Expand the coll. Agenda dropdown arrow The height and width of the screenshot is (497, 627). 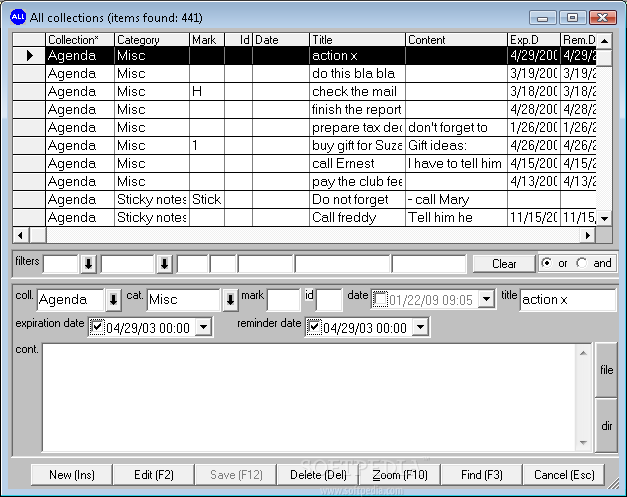[x=113, y=300]
